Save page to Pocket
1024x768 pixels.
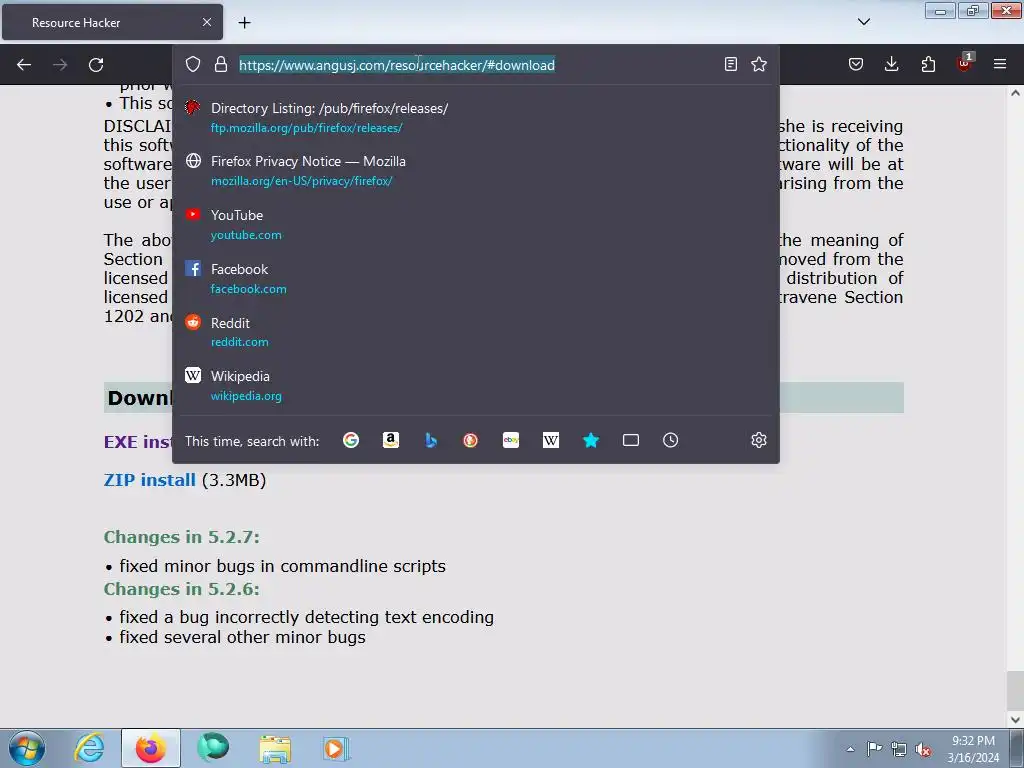click(x=856, y=64)
